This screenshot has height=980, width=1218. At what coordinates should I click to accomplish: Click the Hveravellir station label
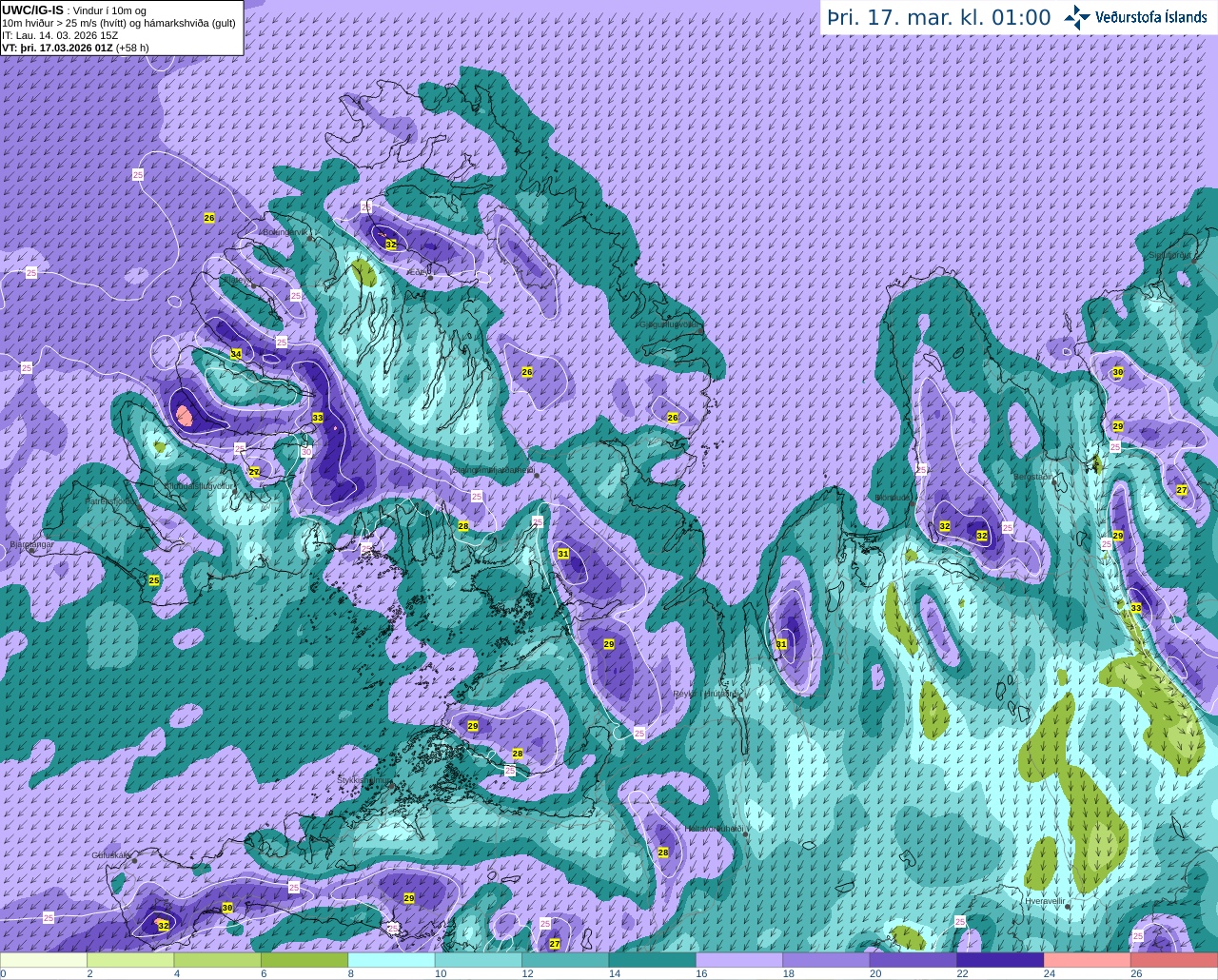tap(1045, 900)
